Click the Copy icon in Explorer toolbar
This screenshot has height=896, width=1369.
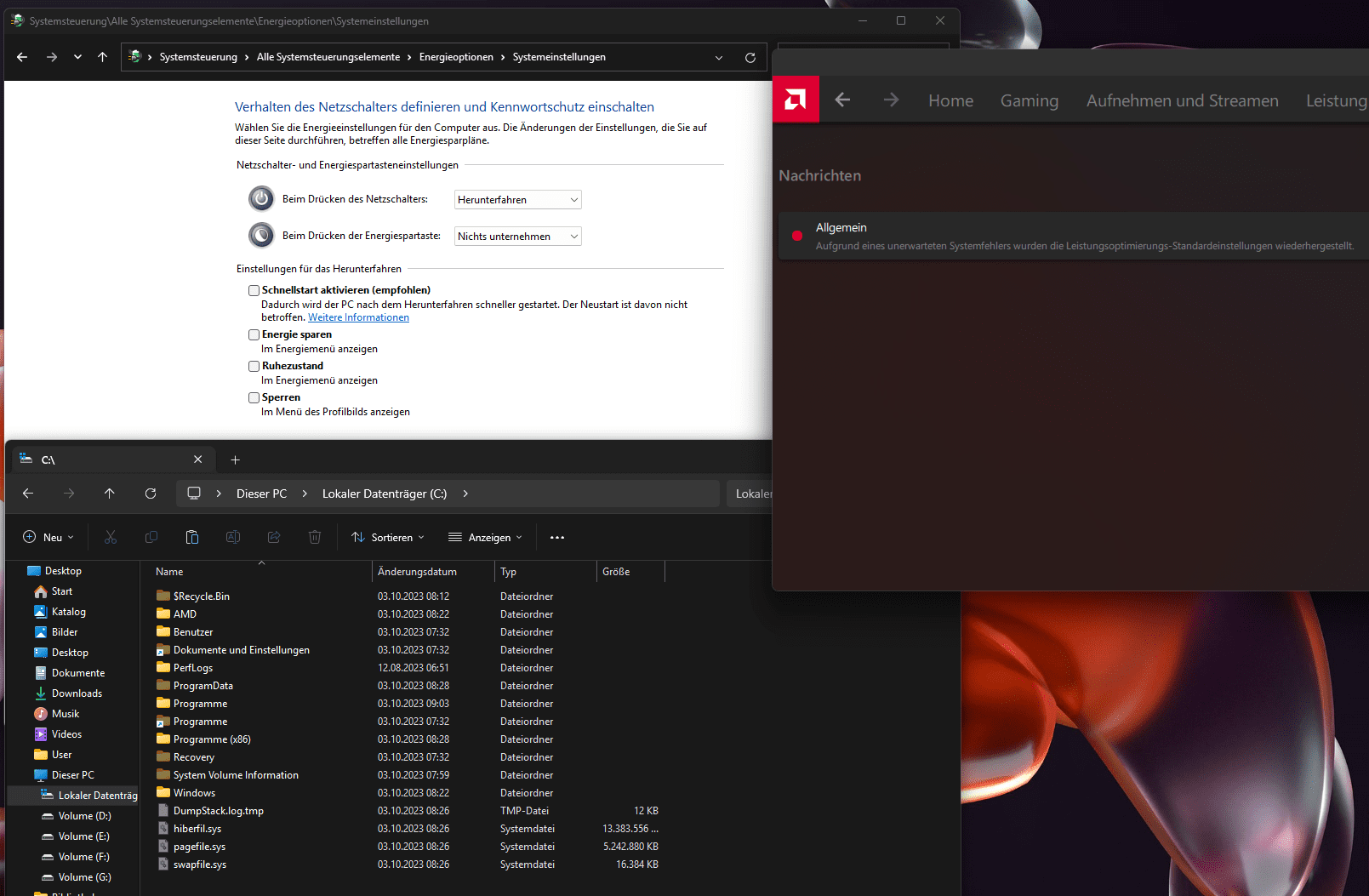point(151,537)
